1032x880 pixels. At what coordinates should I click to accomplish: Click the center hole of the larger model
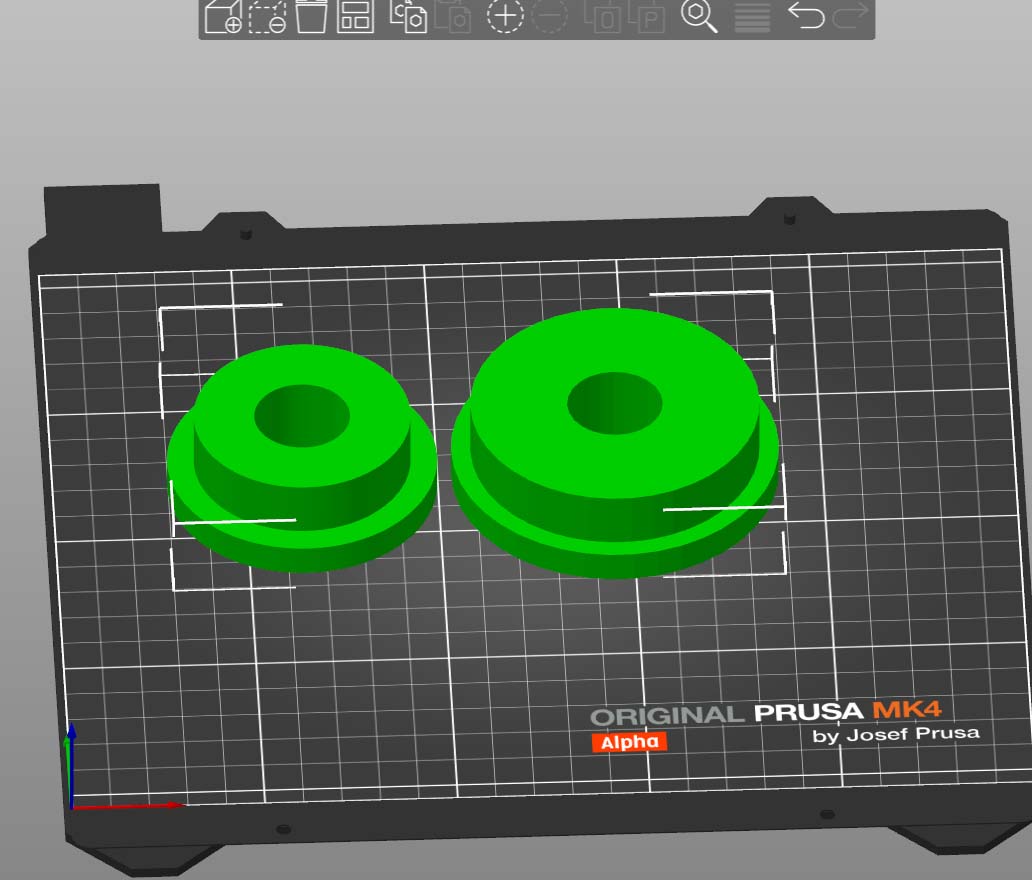tap(615, 403)
